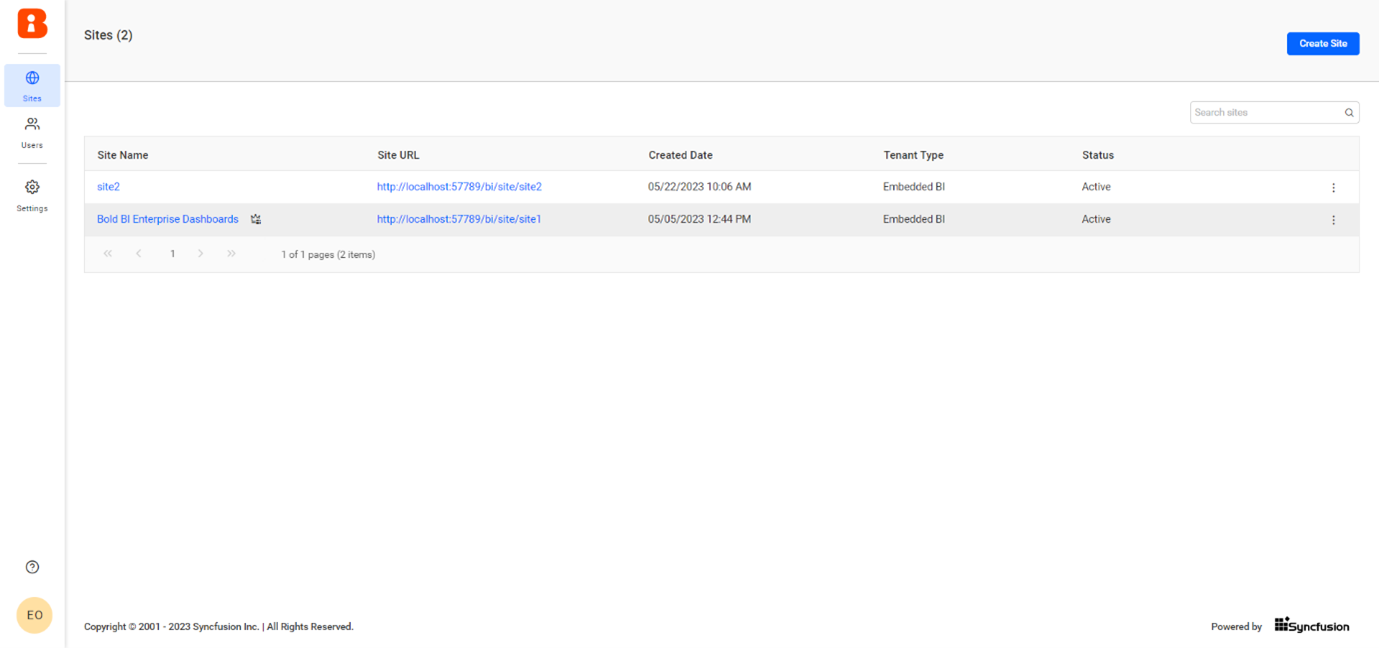
Task: Open the help question mark icon
Action: (x=32, y=566)
